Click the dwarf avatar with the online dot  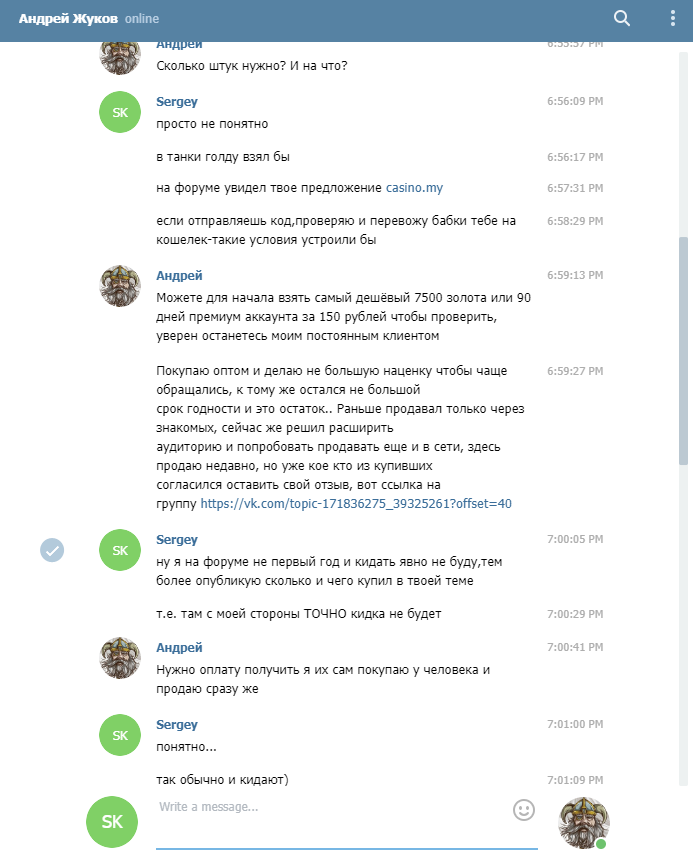[584, 823]
